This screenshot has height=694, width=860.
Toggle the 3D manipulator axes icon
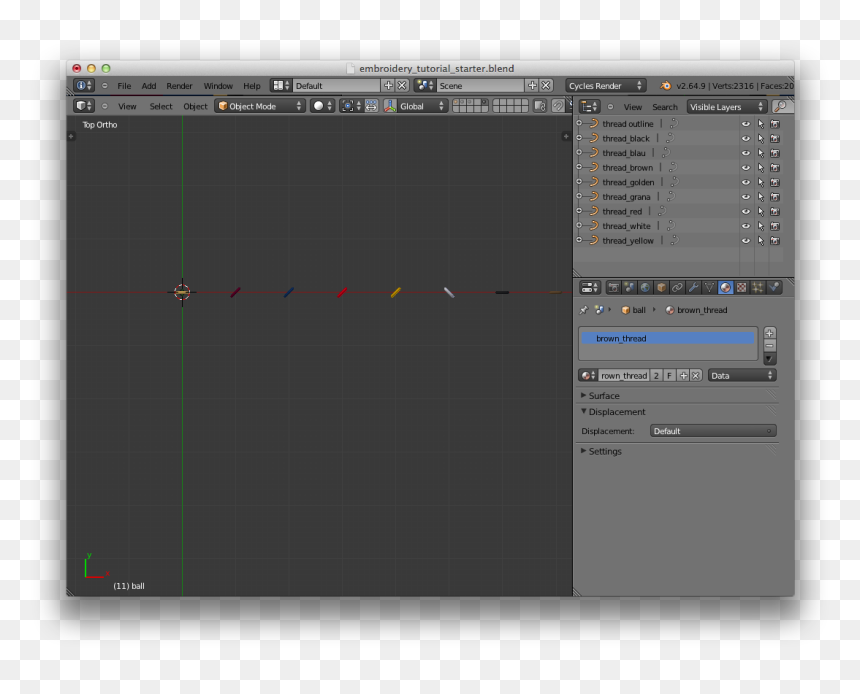390,106
